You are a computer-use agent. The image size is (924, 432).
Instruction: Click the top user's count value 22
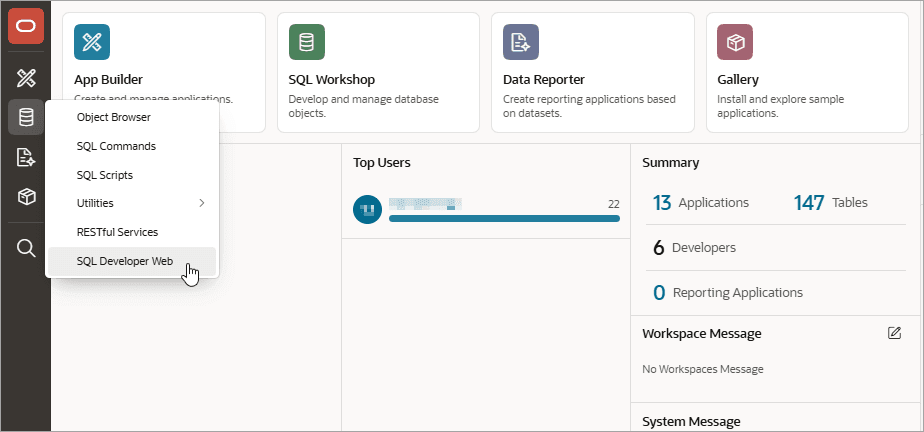(x=613, y=205)
